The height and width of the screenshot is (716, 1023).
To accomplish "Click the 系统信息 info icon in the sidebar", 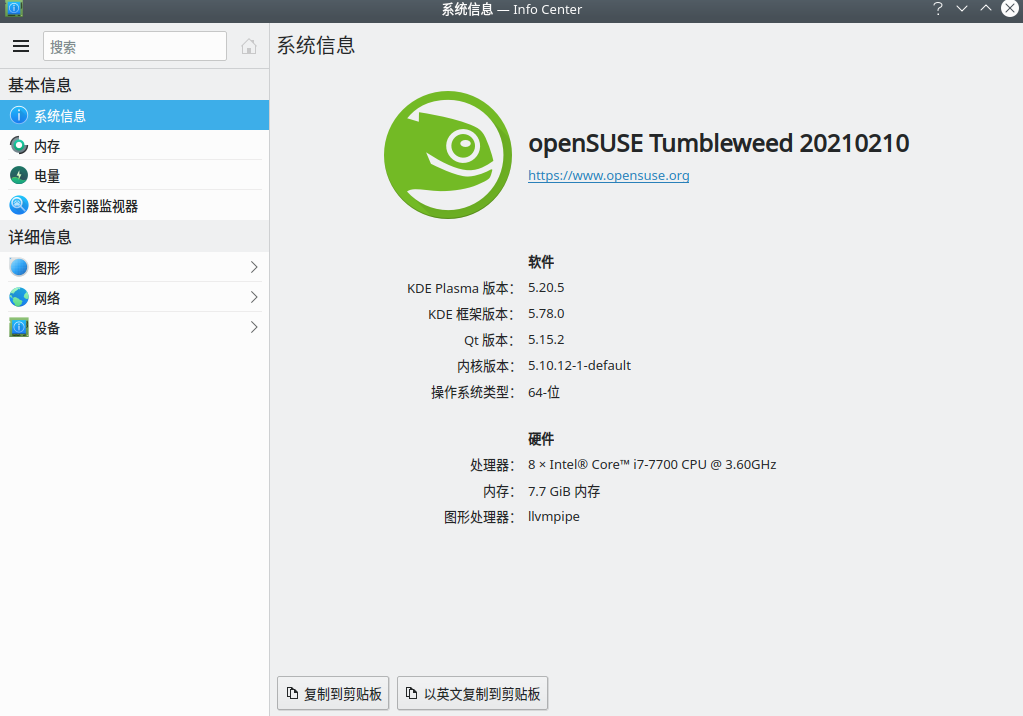I will point(19,115).
